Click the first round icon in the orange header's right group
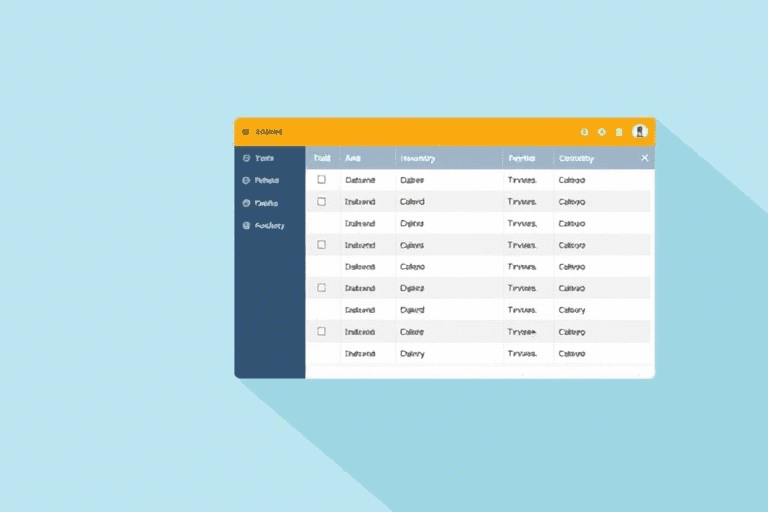 pyautogui.click(x=585, y=132)
